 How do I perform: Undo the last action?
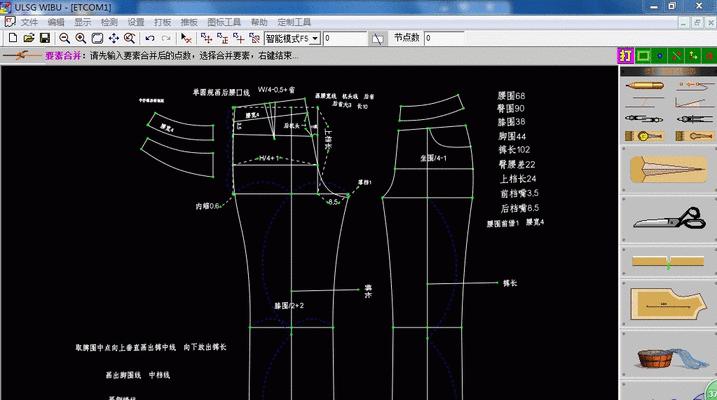[150, 38]
